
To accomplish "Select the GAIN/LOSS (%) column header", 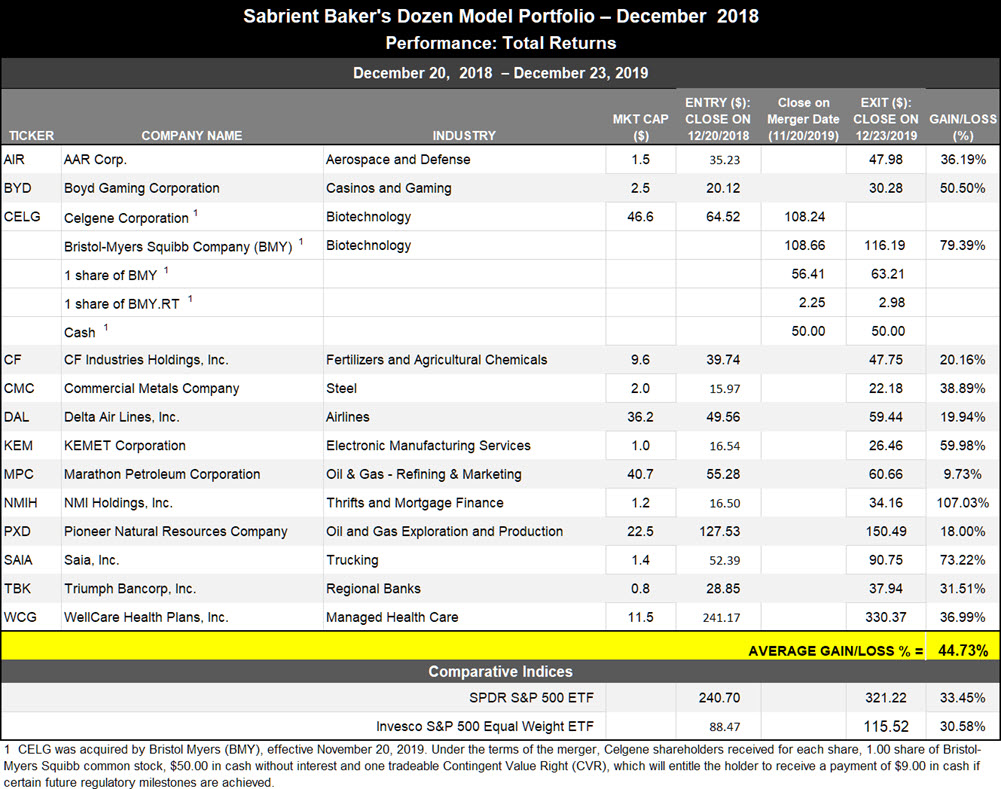I will point(963,127).
